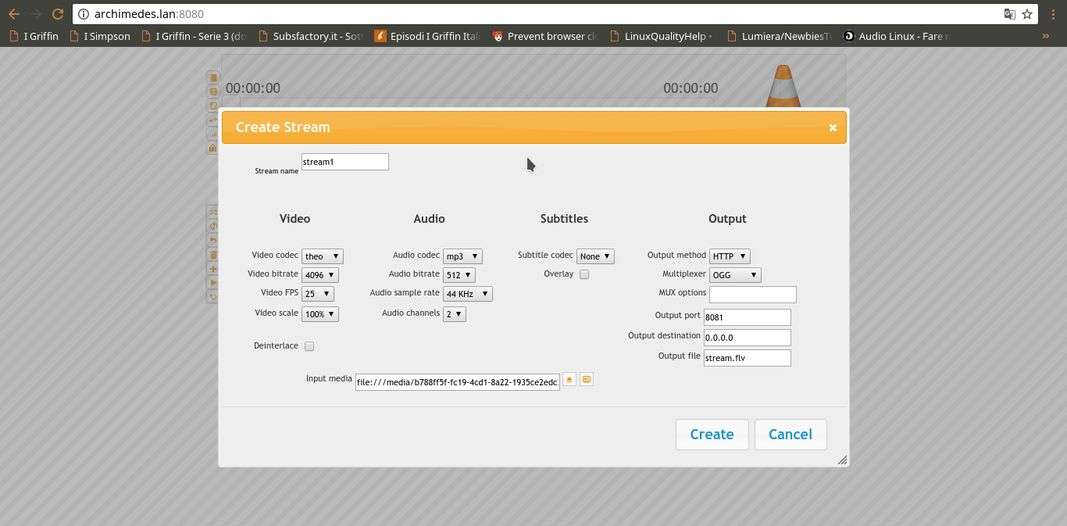
Task: Click the Audio section heading
Action: click(x=429, y=218)
